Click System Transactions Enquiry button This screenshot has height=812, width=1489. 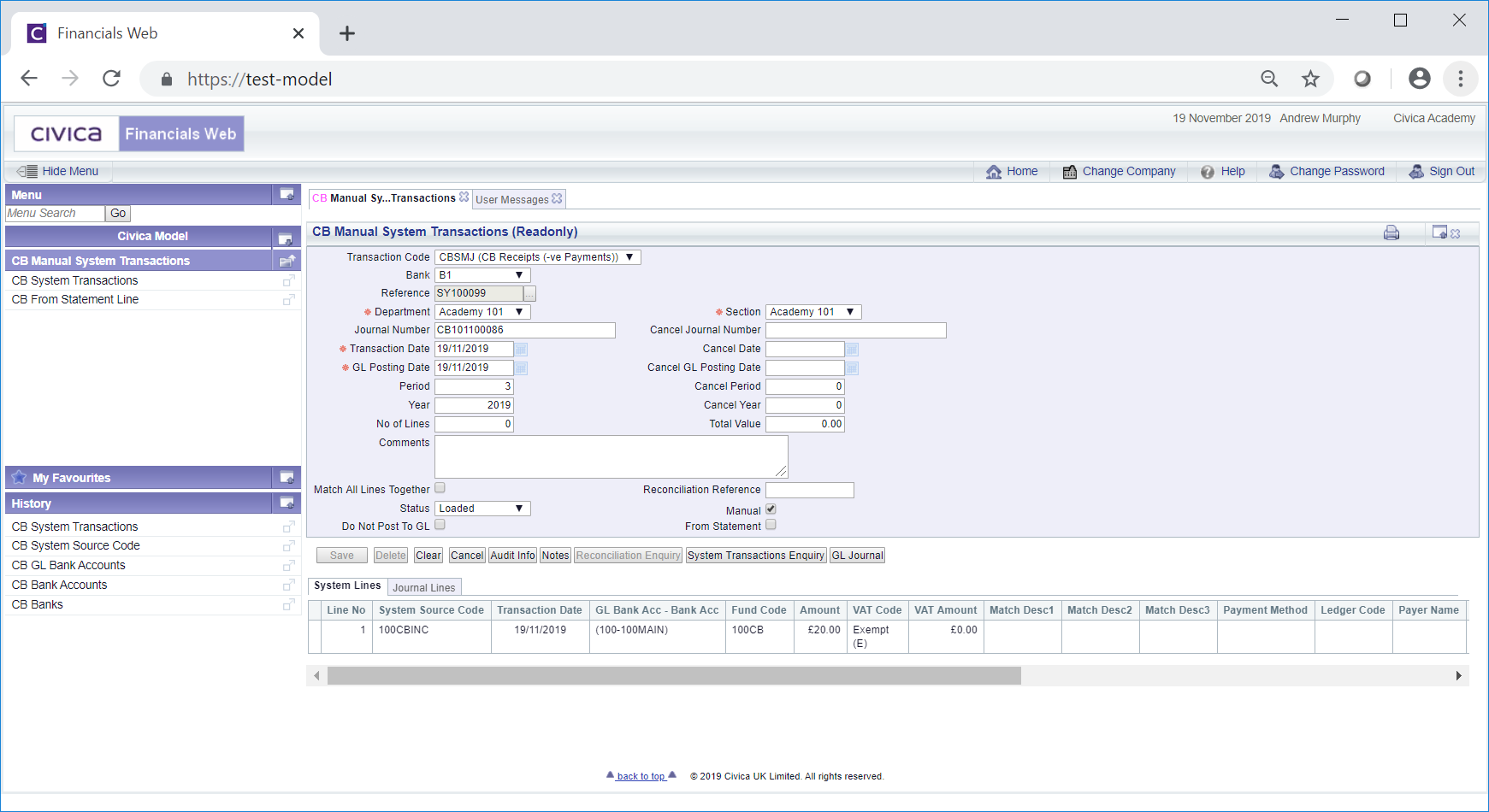pos(756,556)
